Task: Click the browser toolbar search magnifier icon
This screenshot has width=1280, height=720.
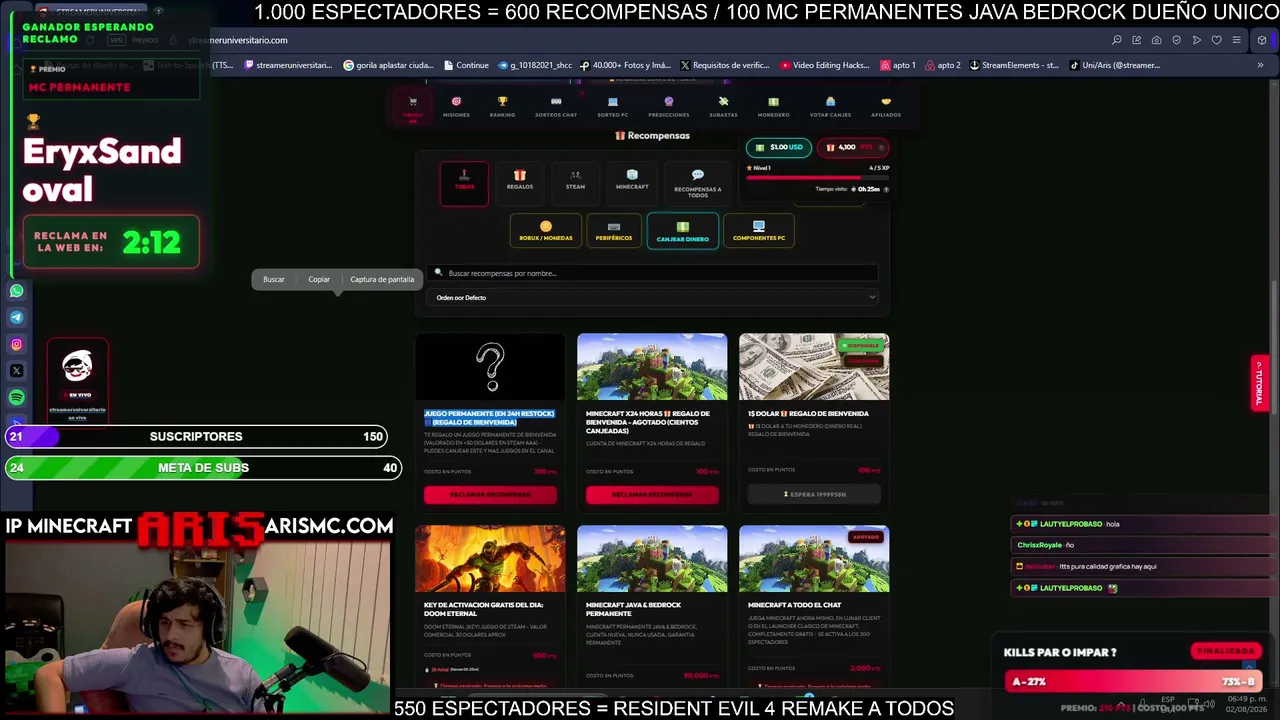Action: point(1116,40)
